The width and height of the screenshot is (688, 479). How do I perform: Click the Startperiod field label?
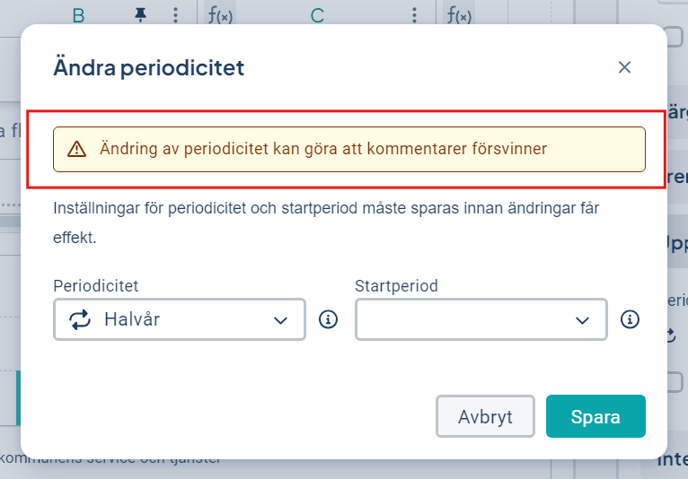396,286
